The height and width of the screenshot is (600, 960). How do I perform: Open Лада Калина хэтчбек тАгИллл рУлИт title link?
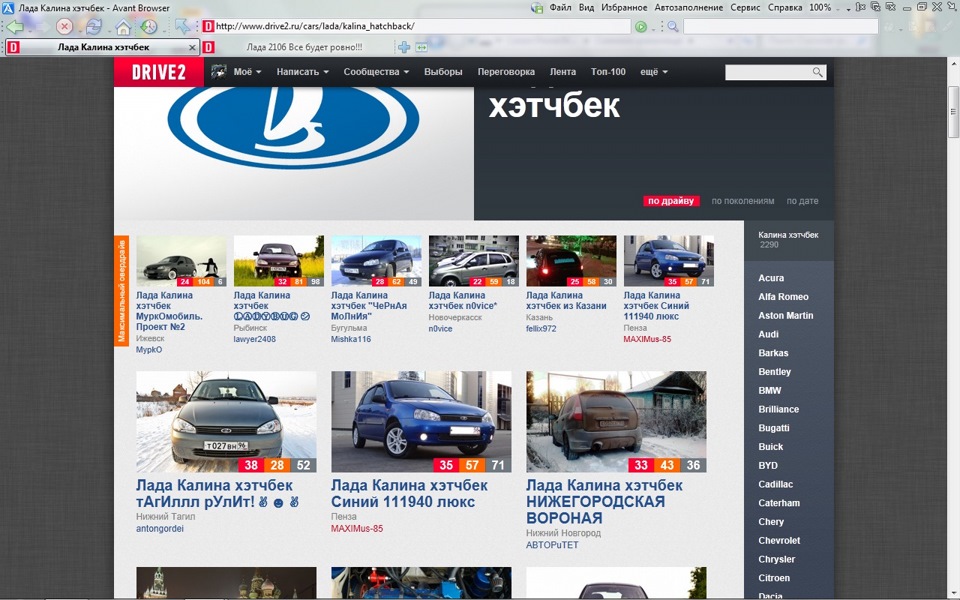tap(217, 493)
